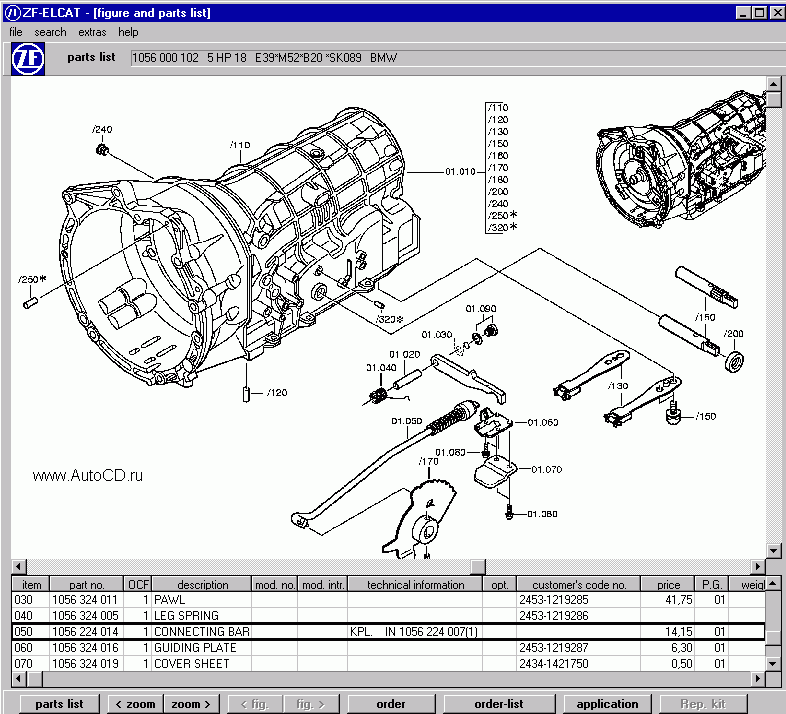
Task: Click the figure pane scroll up arrow
Action: [773, 84]
